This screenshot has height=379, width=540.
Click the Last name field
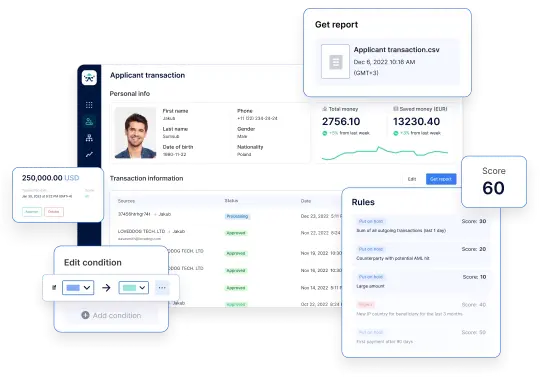coord(175,133)
